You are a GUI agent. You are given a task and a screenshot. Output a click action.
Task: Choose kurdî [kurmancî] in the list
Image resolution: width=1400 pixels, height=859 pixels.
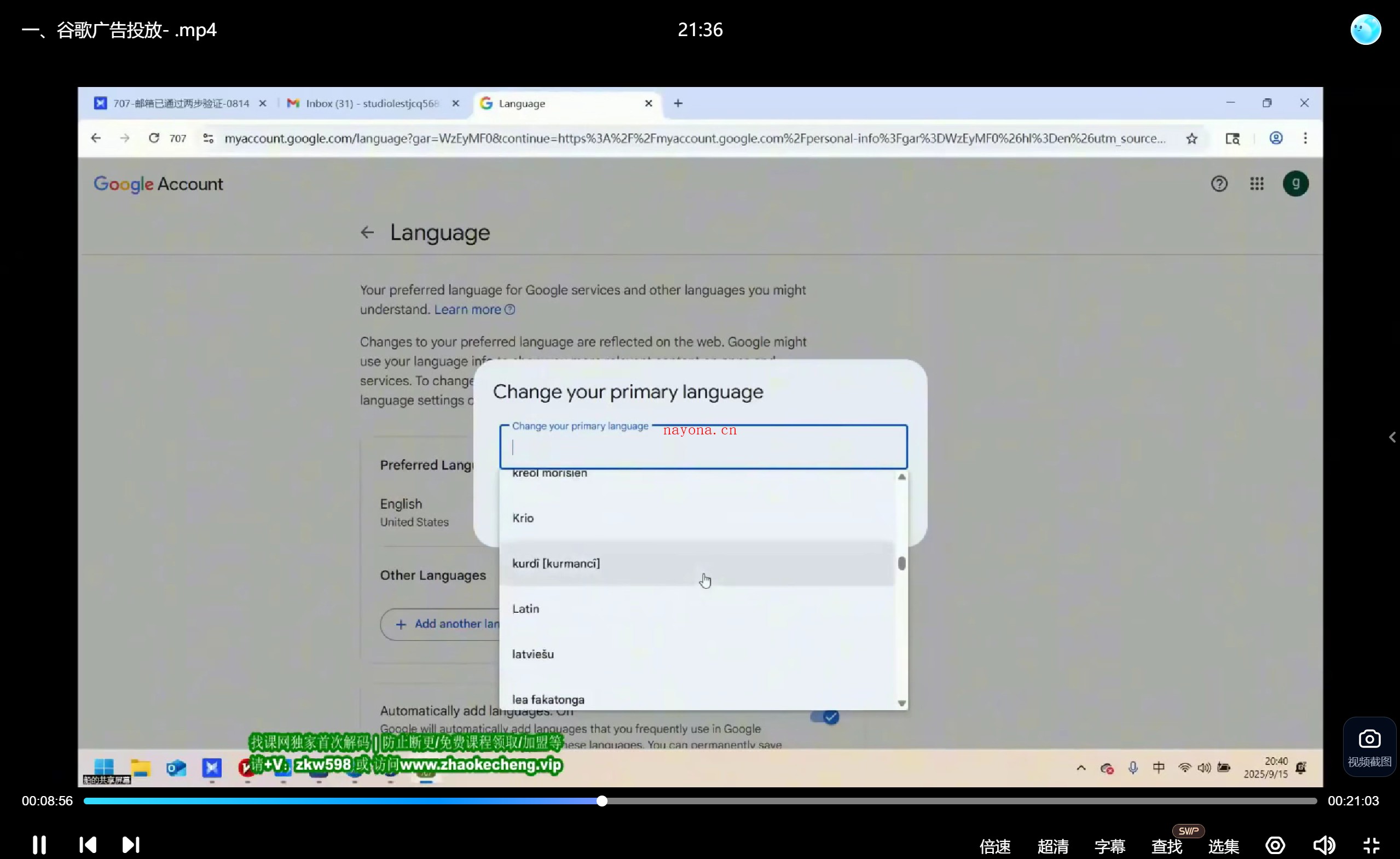coord(698,563)
